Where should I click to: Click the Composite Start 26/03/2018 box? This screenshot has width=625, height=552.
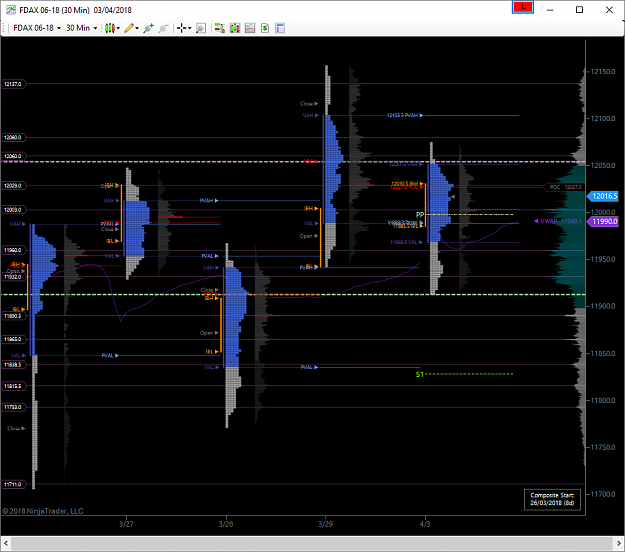point(552,499)
